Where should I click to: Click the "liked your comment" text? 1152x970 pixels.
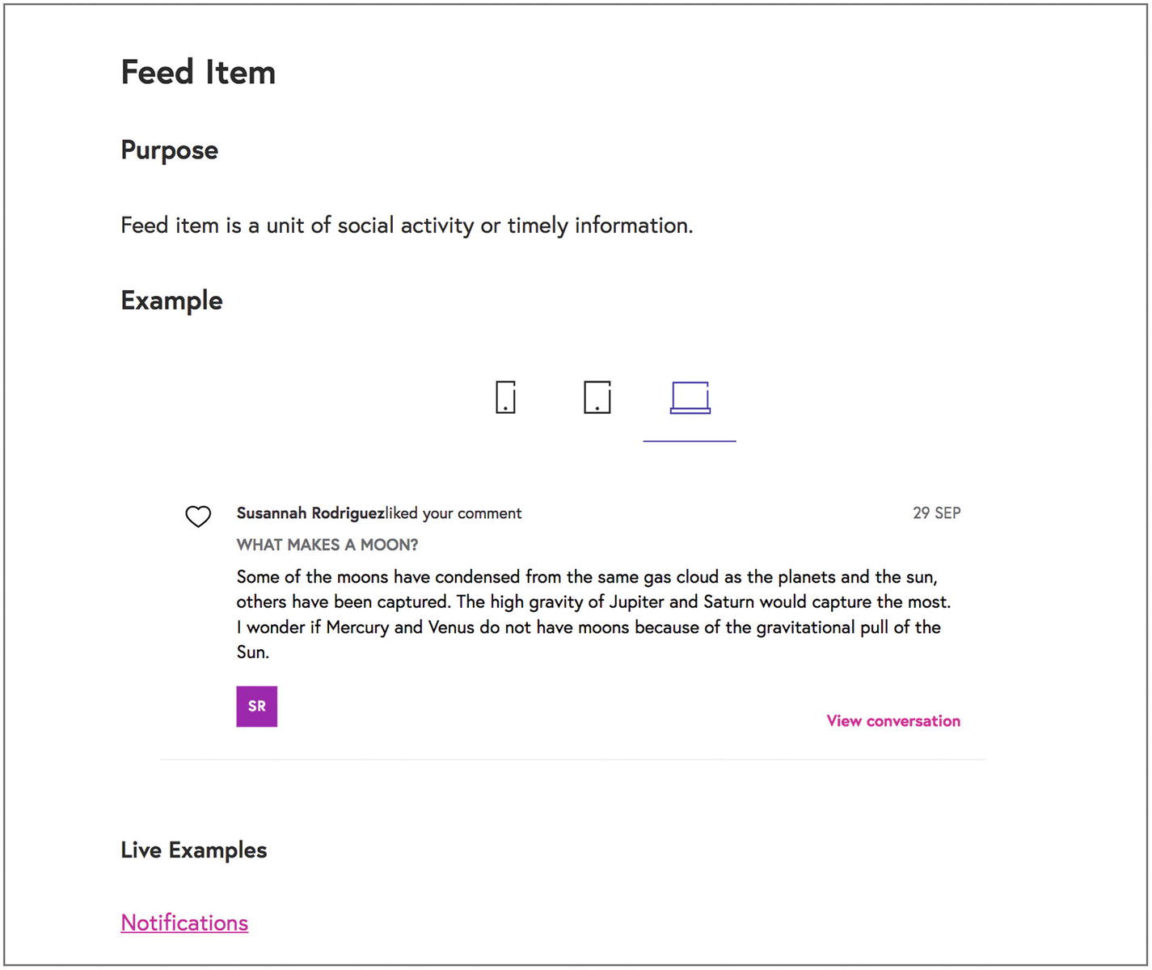tap(453, 513)
